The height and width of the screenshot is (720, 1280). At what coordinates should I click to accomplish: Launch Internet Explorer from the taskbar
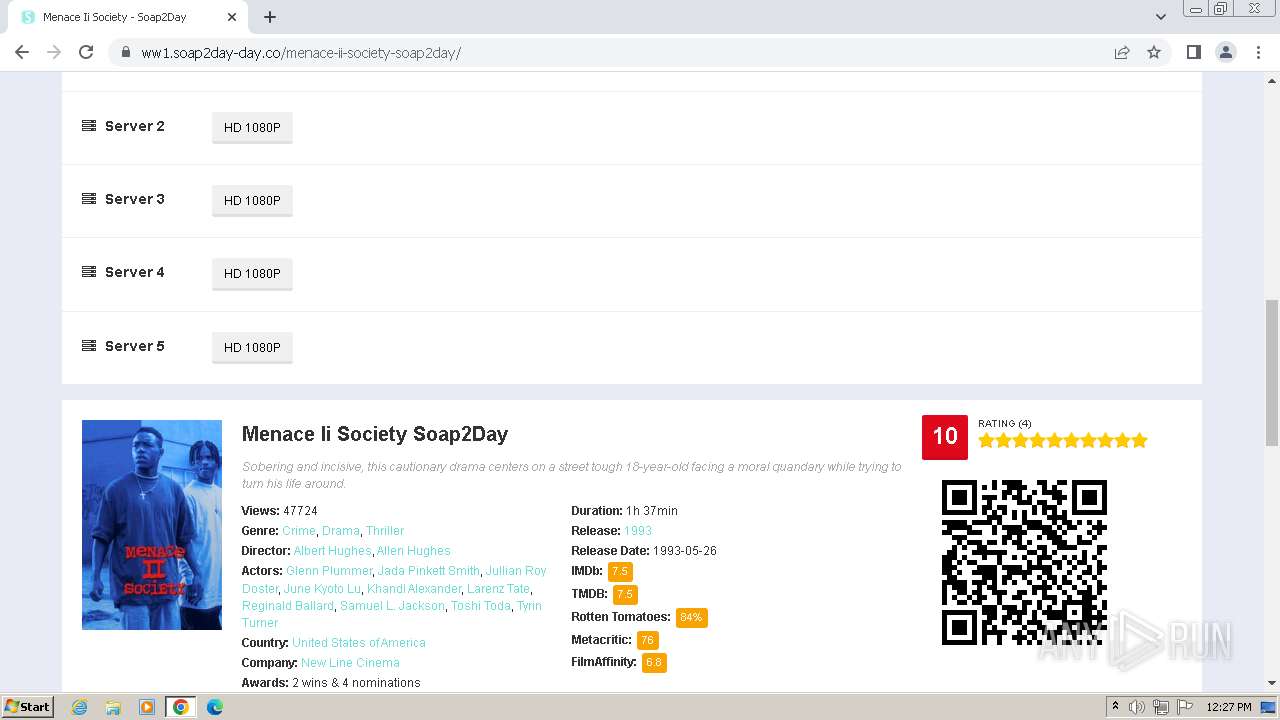coord(80,707)
